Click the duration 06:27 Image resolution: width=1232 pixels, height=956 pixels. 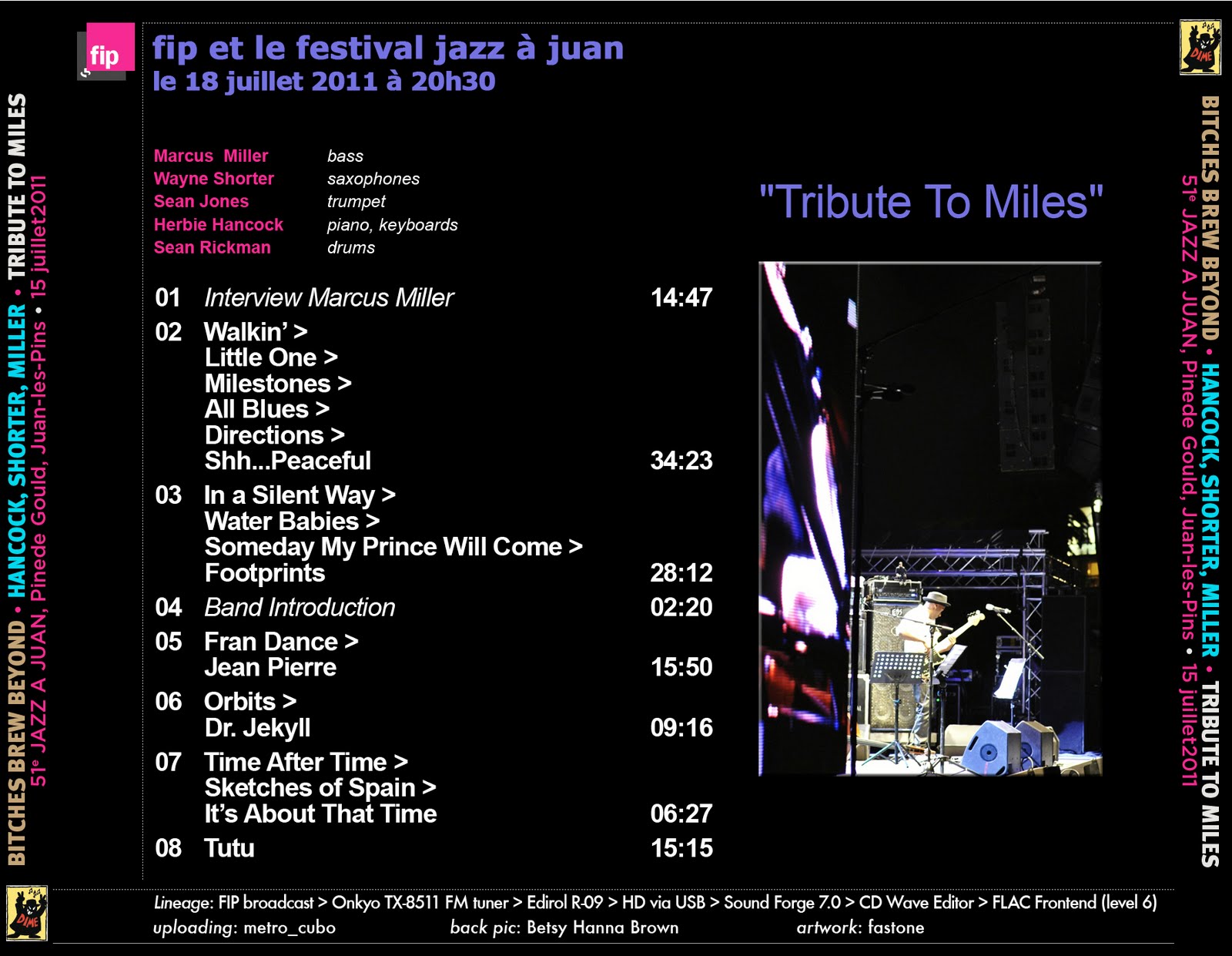coord(681,814)
